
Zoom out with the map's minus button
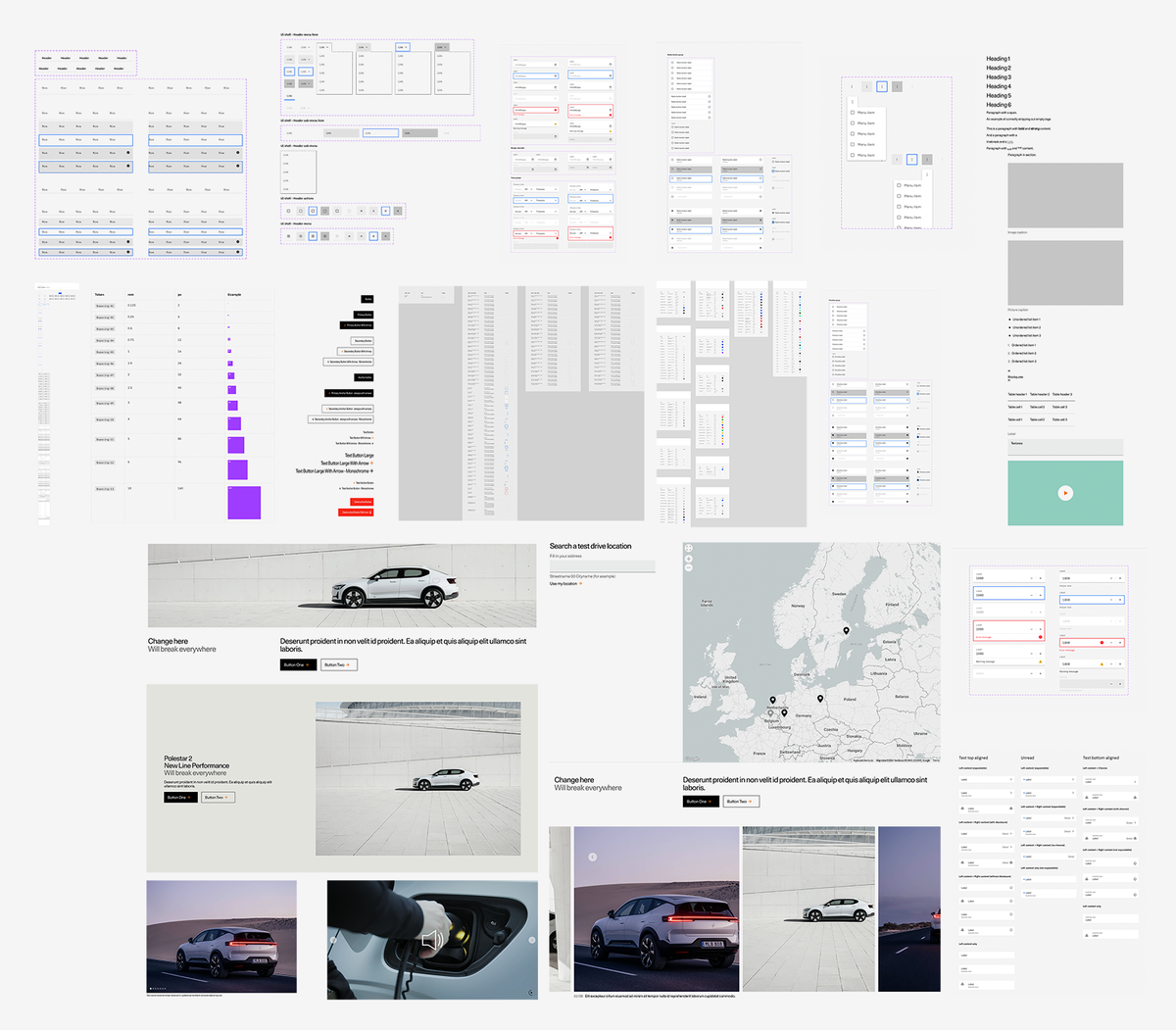pos(689,568)
